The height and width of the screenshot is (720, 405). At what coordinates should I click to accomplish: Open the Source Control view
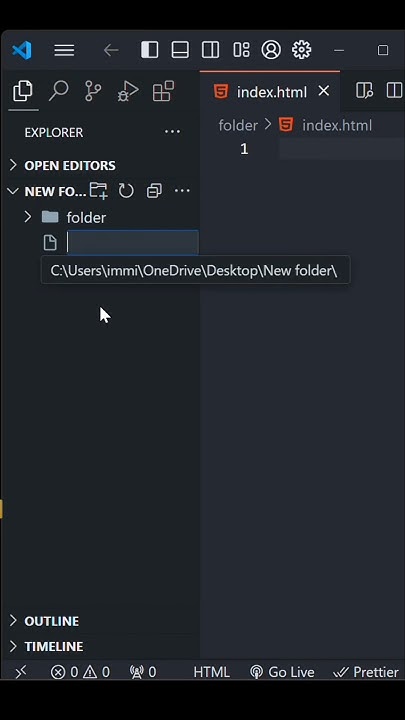click(x=93, y=91)
